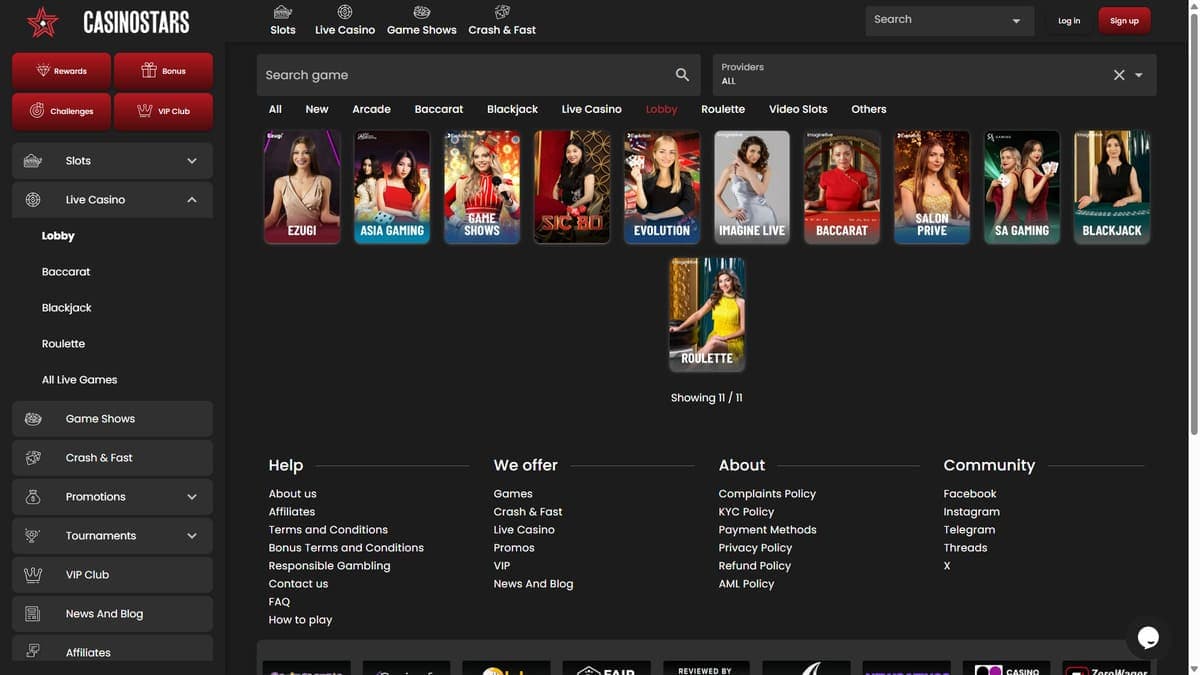The width and height of the screenshot is (1200, 675).
Task: Open the KYC Policy footer link
Action: [x=746, y=512]
